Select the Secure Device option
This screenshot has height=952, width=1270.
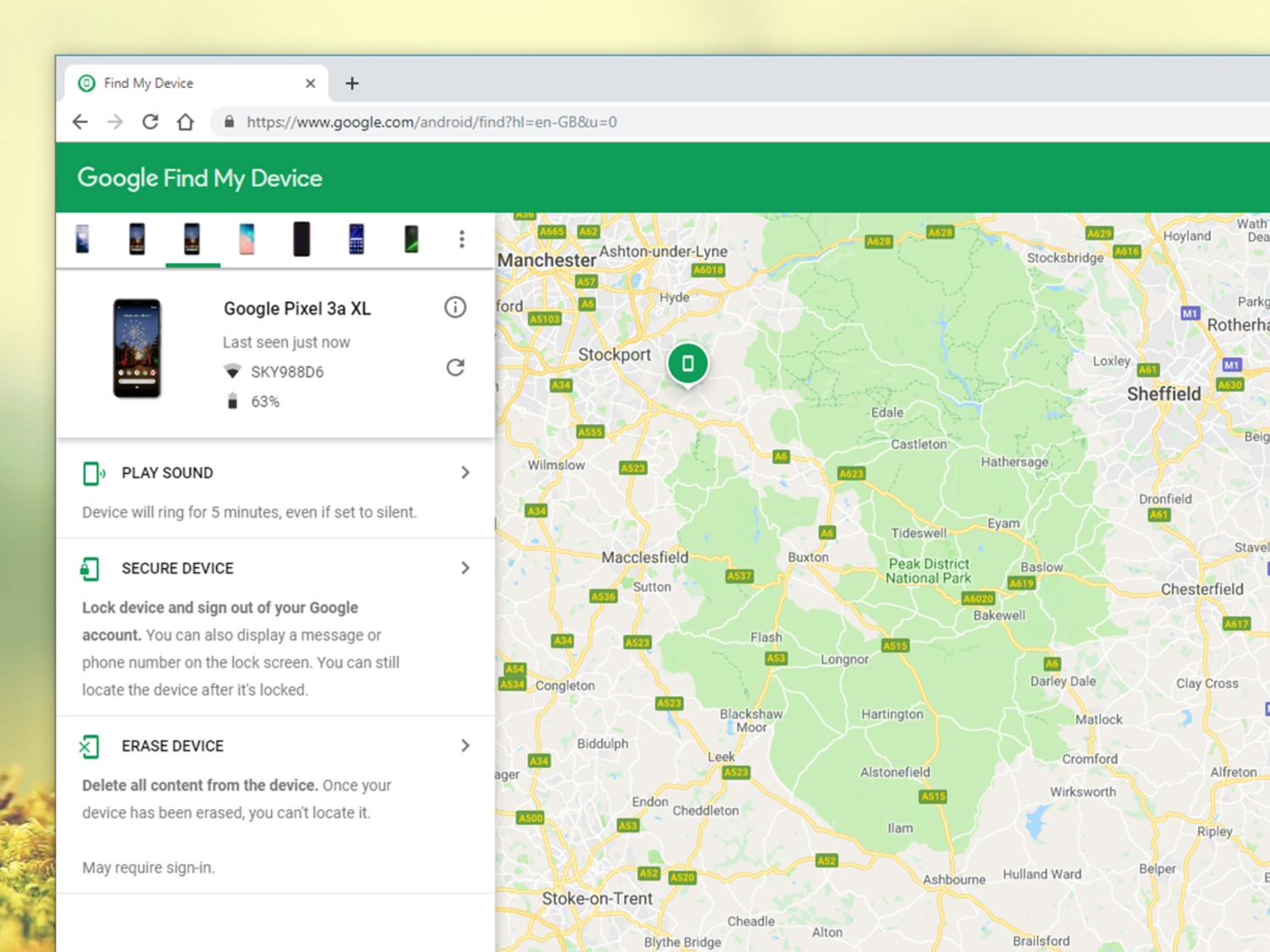coord(177,568)
